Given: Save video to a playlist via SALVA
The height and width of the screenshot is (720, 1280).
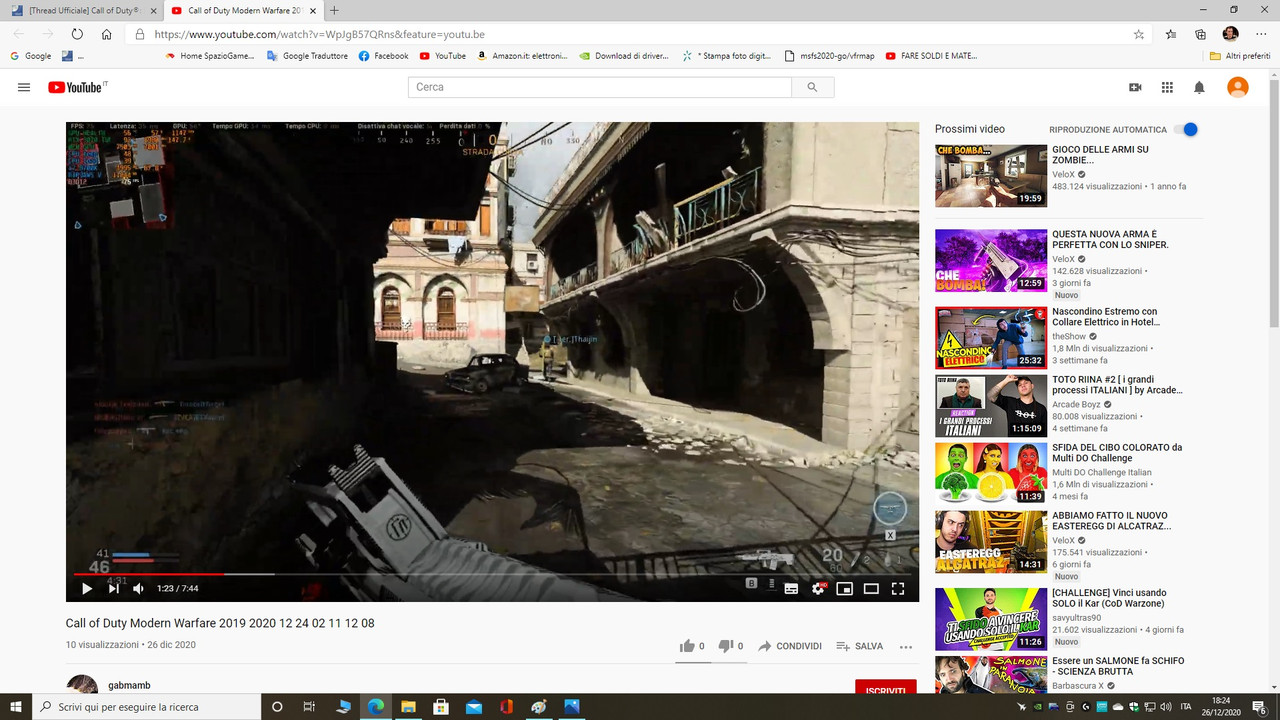Looking at the screenshot, I should 859,646.
